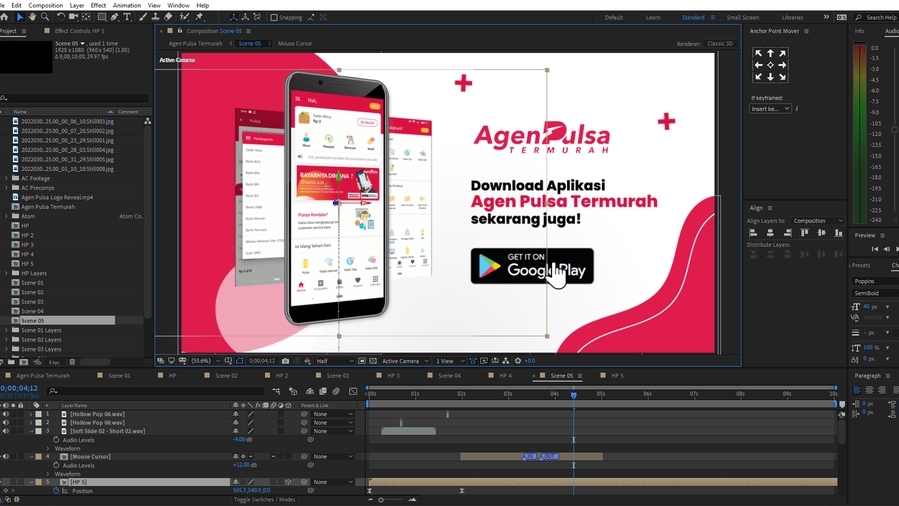
Task: Click the show channel RGB icon
Action: point(307,361)
